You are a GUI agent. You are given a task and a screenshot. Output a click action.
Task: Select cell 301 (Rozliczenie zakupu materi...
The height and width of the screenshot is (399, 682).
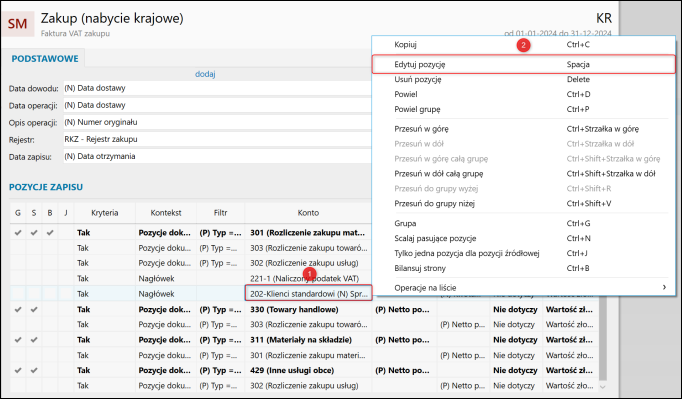click(x=308, y=355)
